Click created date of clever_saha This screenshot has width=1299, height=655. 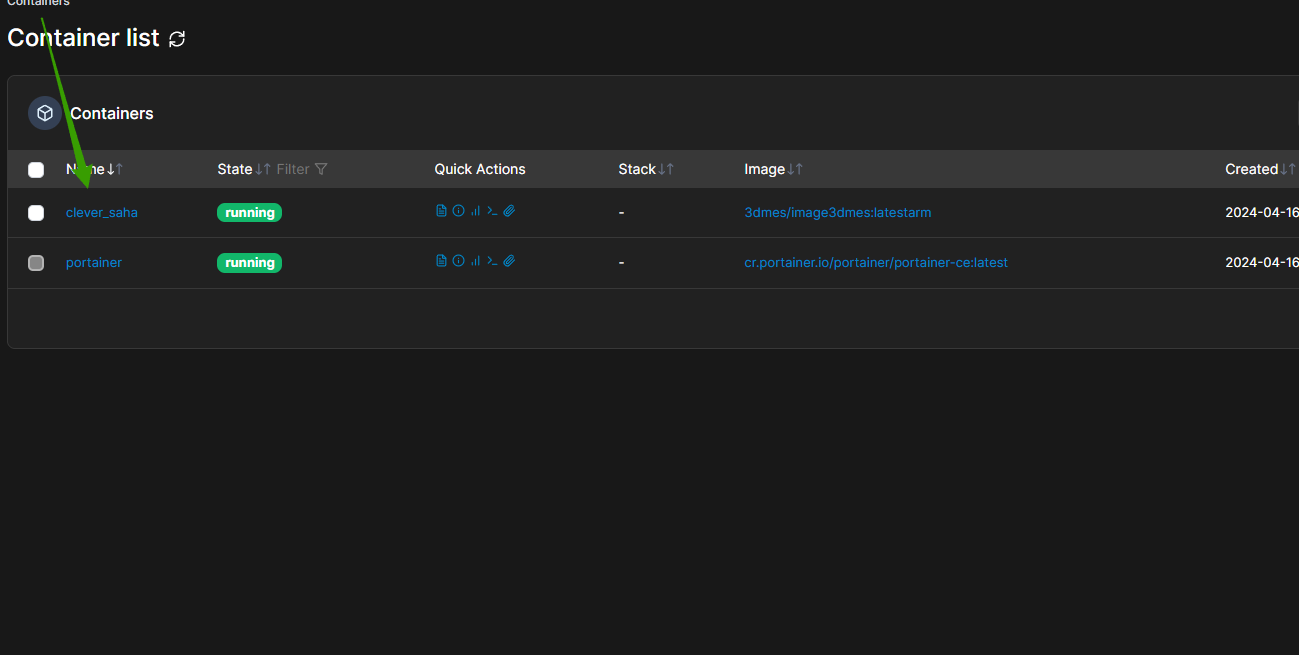pos(1261,212)
